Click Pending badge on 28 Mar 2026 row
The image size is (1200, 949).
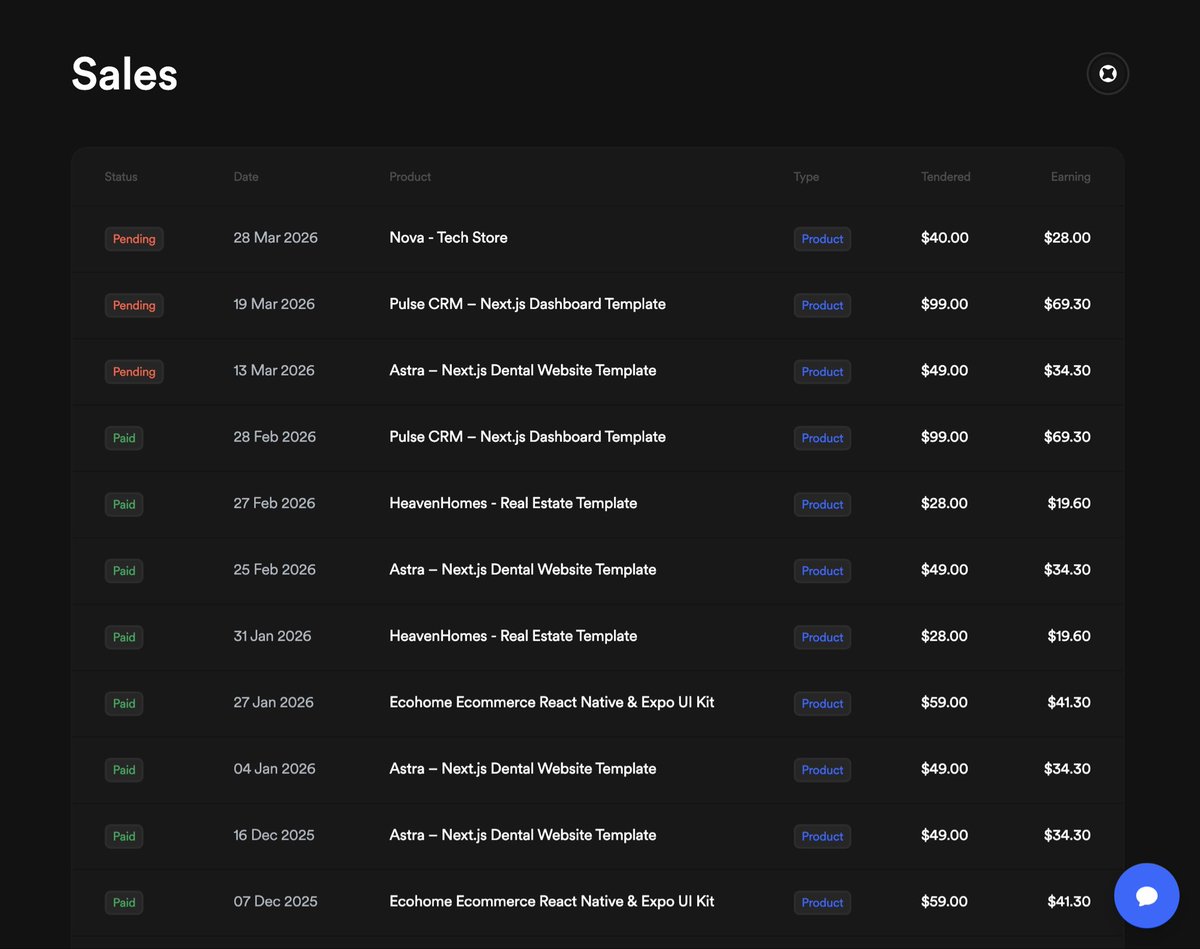click(x=134, y=239)
